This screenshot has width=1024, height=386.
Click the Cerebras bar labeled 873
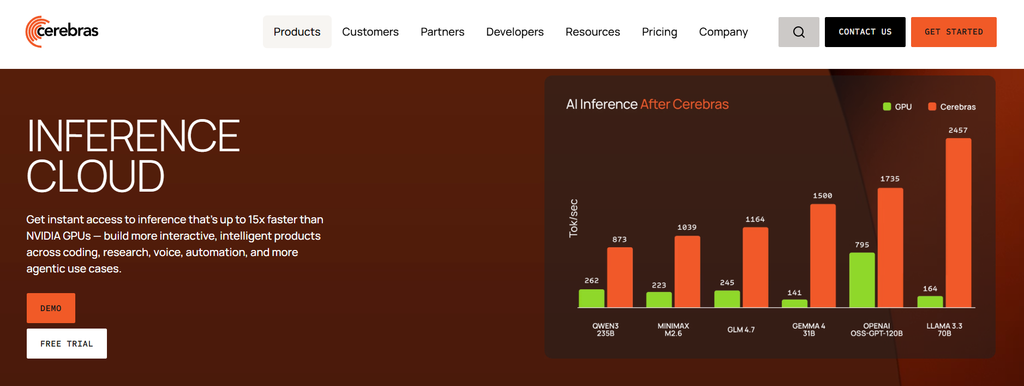620,278
